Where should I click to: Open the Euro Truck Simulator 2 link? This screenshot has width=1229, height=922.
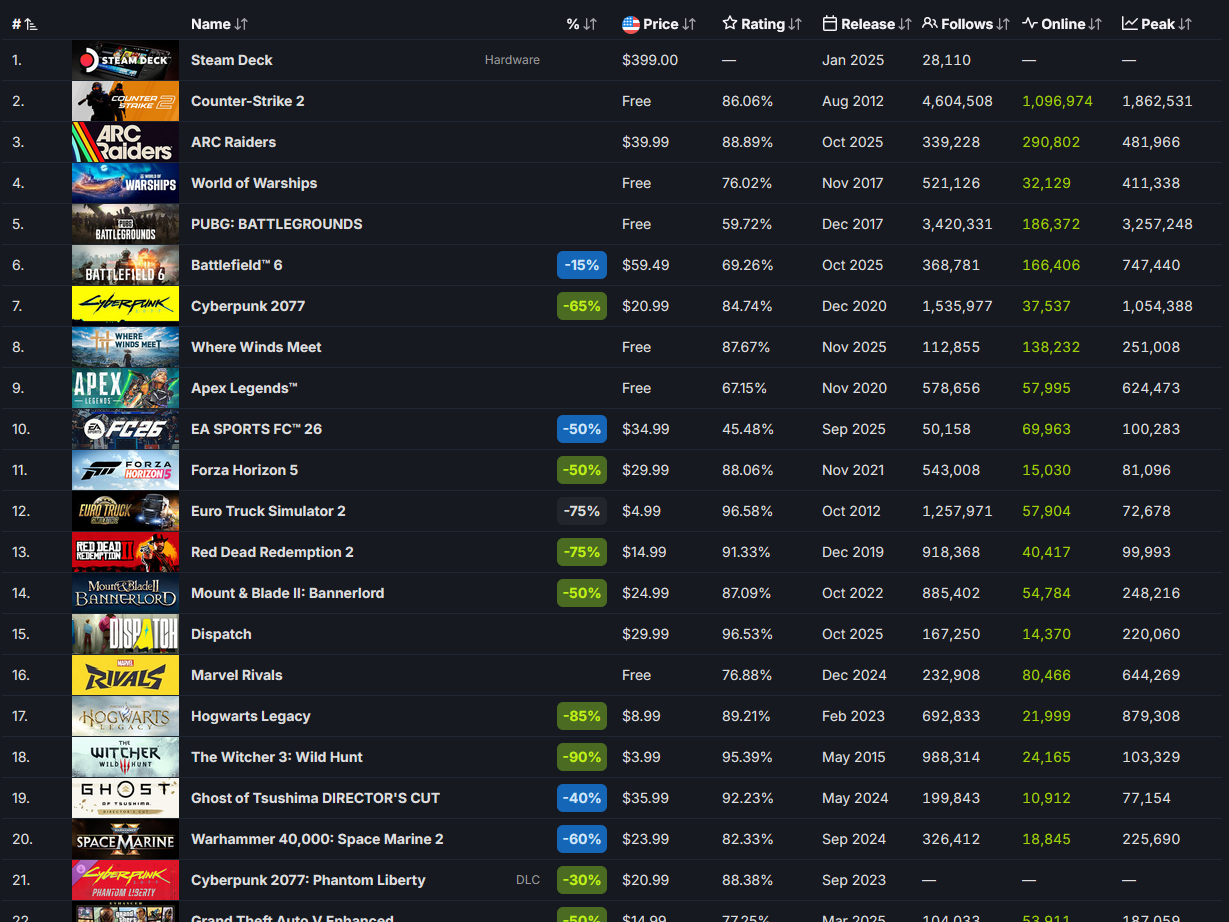pos(269,511)
